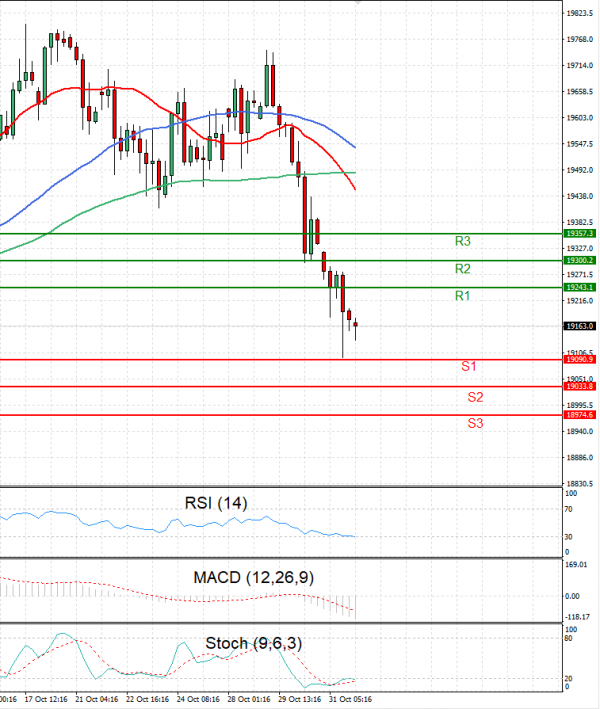Click the S3 support label
This screenshot has width=600, height=709.
[475, 424]
